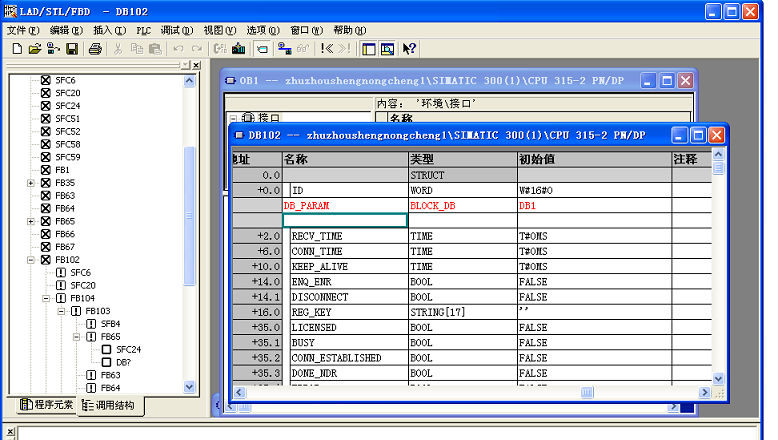
Task: Click the Undo arrow icon
Action: (178, 49)
